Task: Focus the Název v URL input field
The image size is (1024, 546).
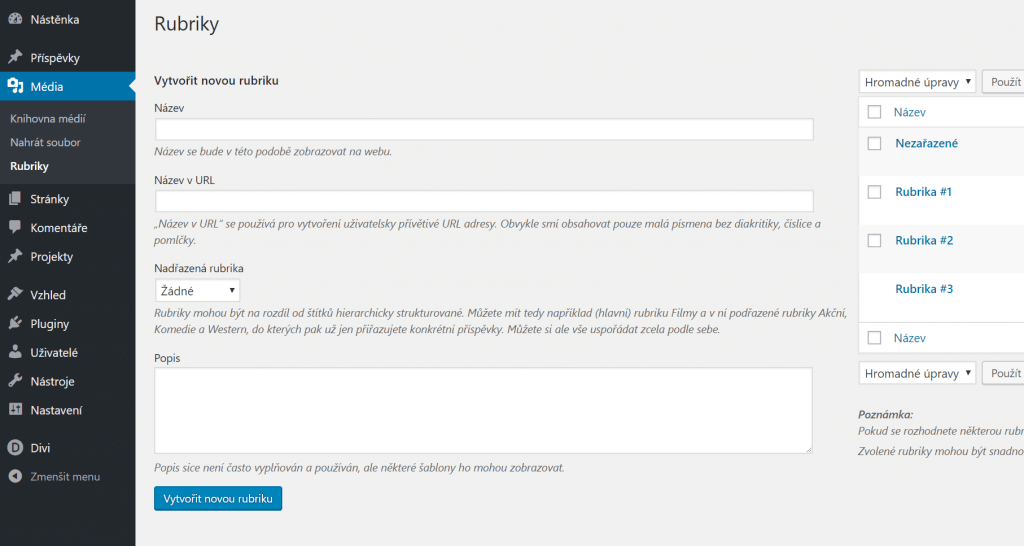Action: pos(484,201)
